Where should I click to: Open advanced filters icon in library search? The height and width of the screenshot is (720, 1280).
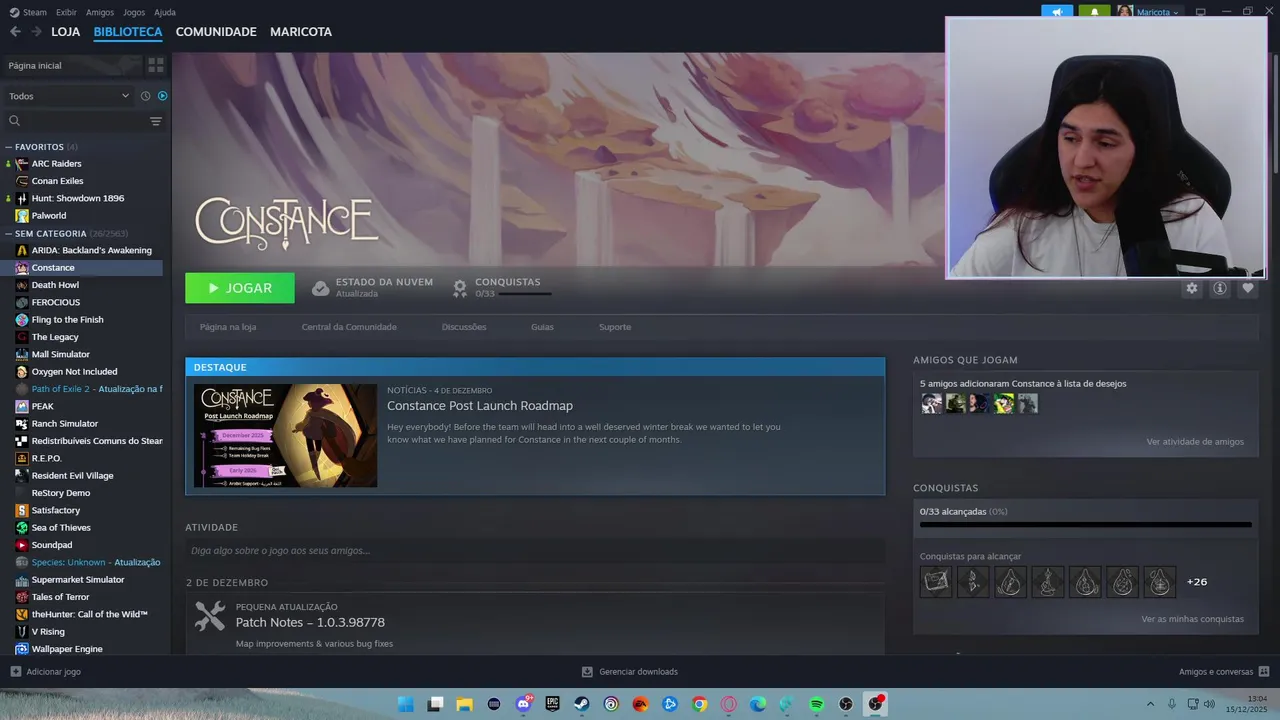tap(156, 121)
